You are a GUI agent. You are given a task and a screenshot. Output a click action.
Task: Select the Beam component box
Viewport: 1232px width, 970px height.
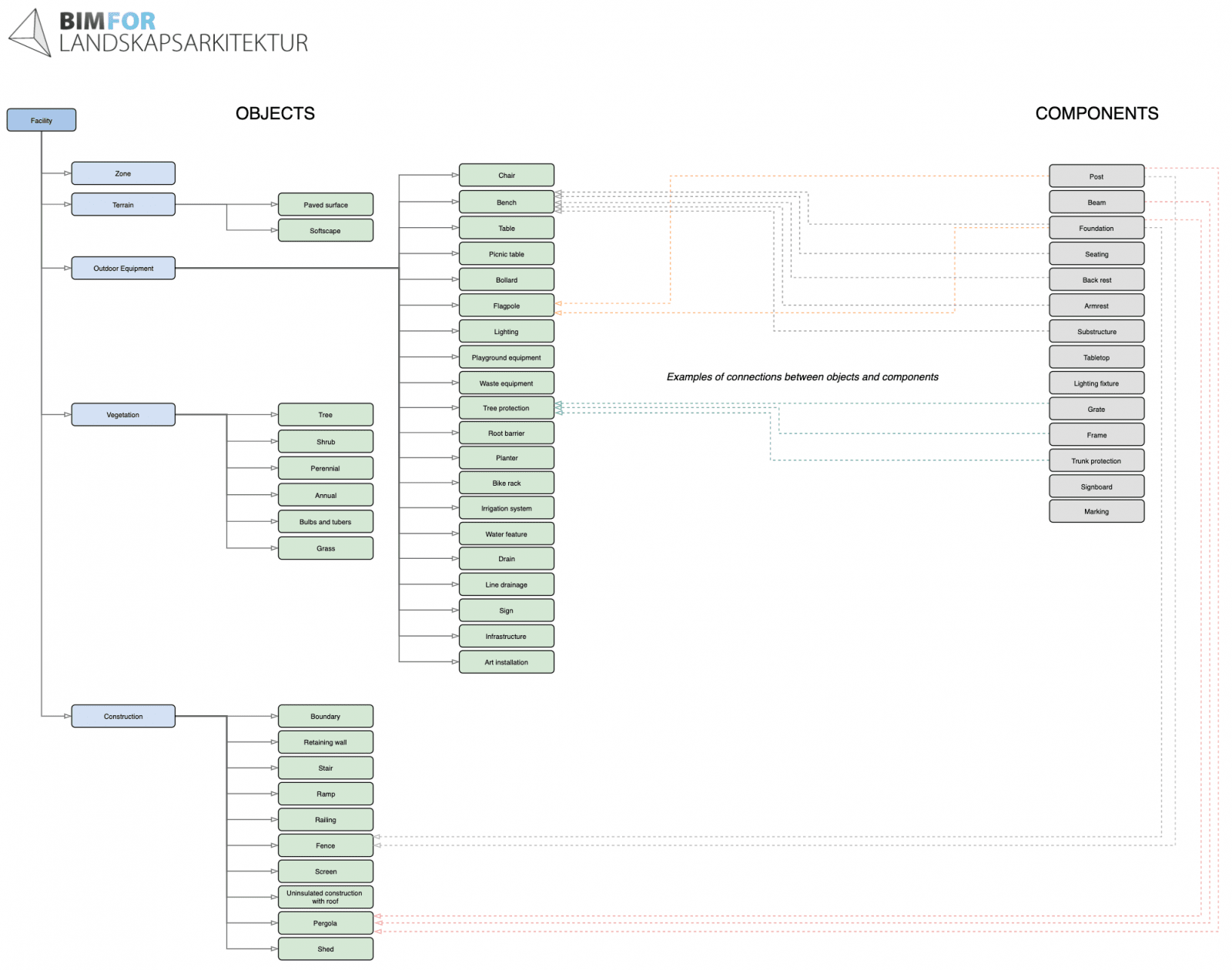[1096, 202]
